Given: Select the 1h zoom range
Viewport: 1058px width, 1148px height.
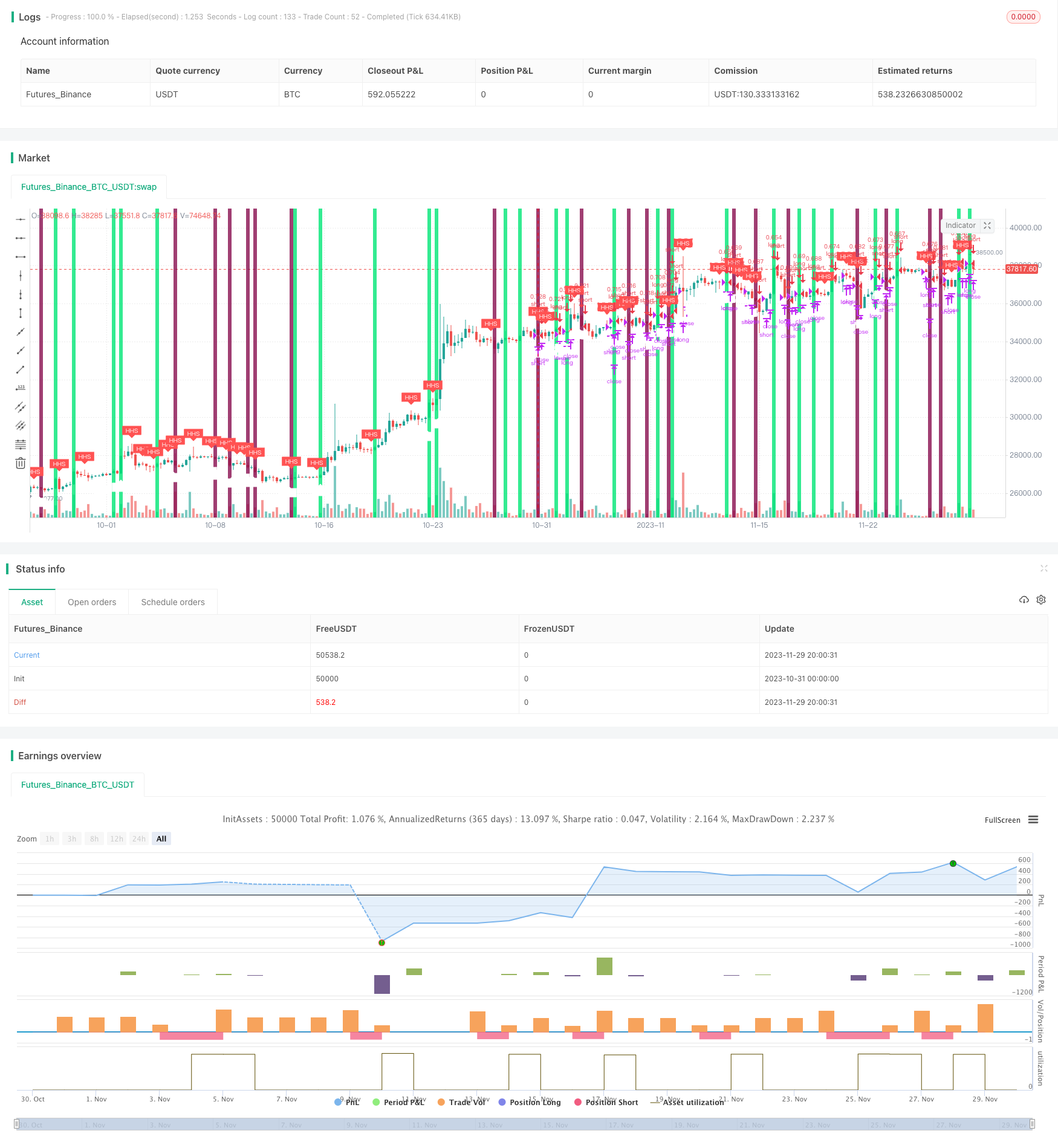Looking at the screenshot, I should 50,838.
